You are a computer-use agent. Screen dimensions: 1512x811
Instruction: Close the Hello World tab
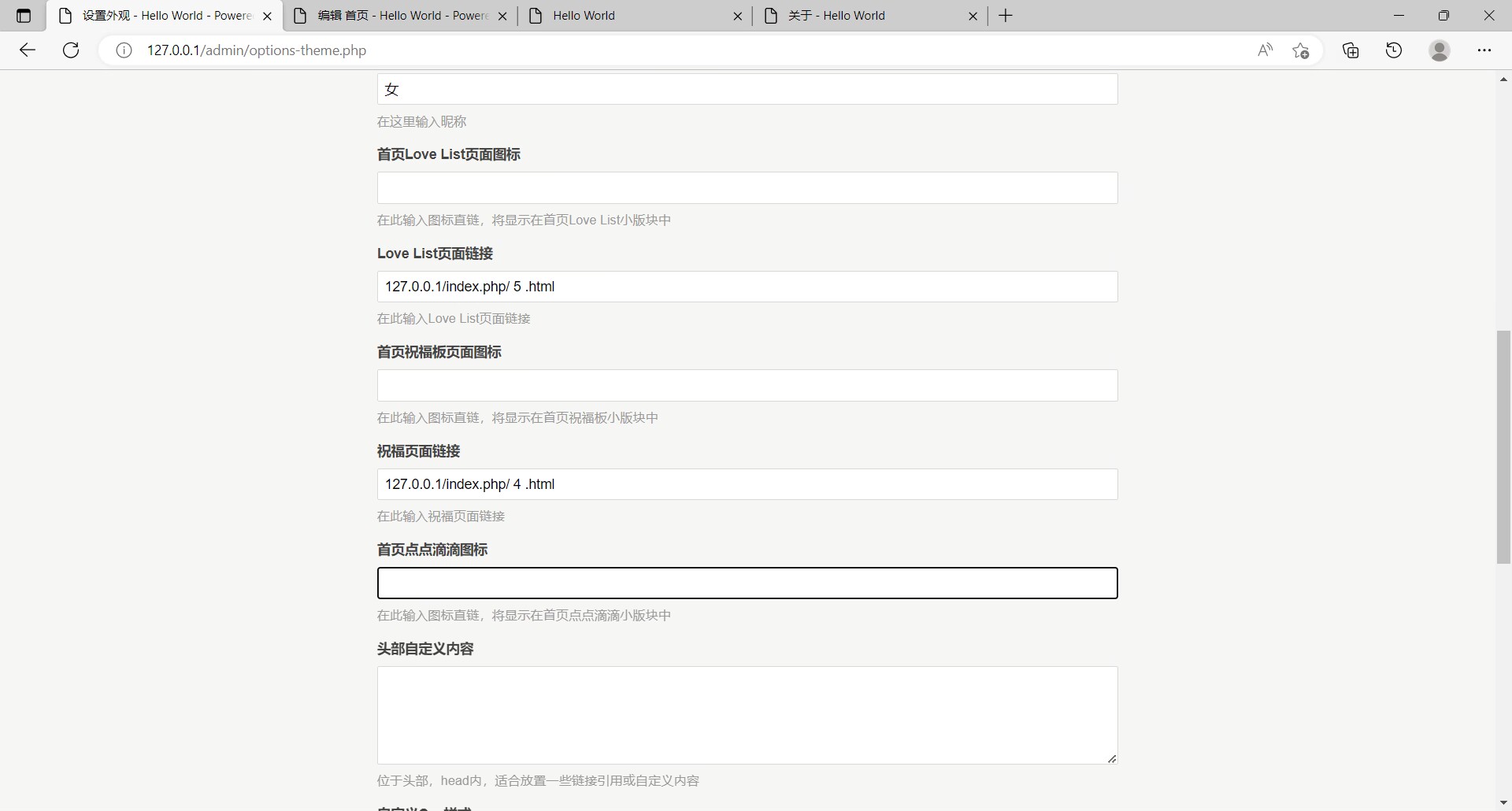737,16
